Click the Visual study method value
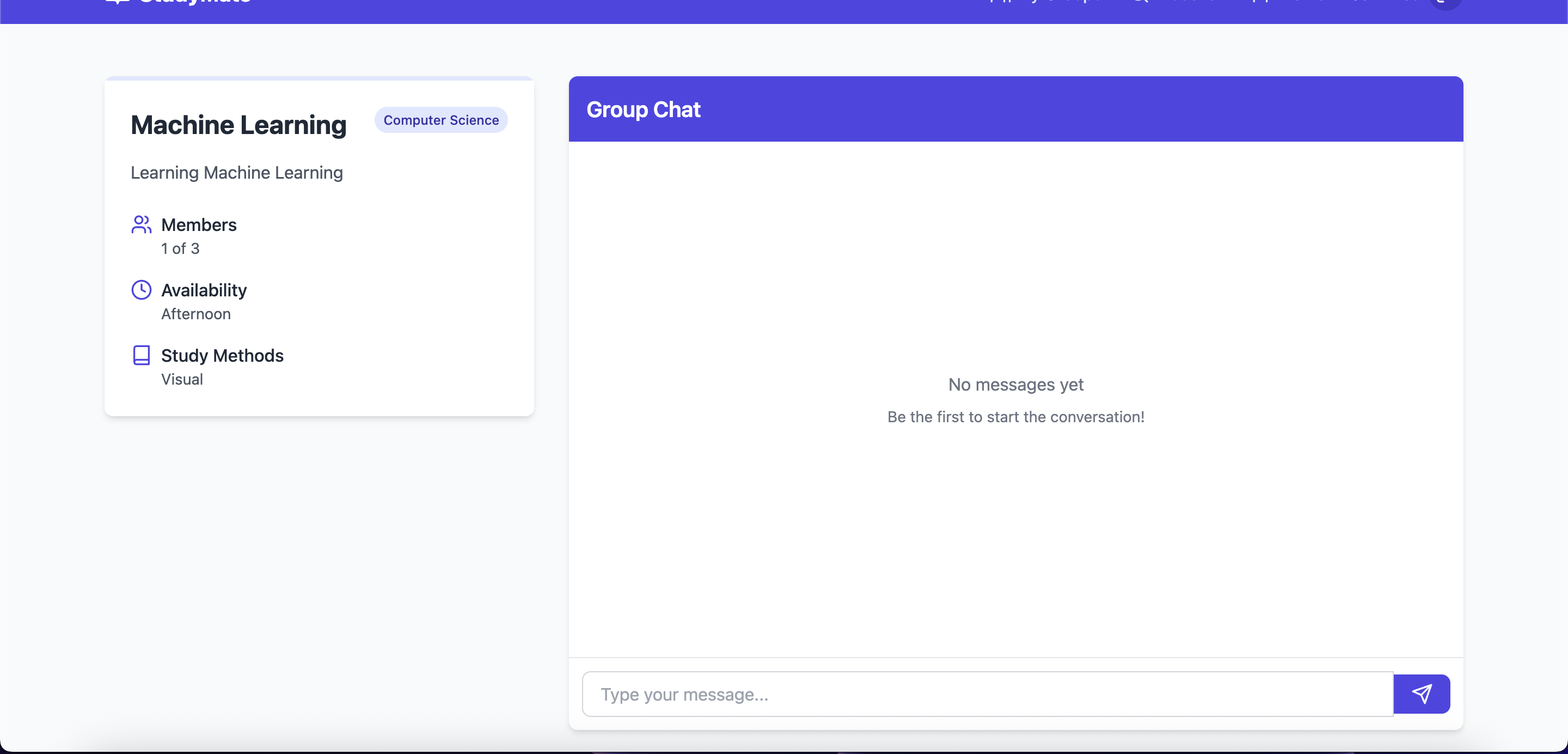Image resolution: width=1568 pixels, height=754 pixels. [x=182, y=379]
